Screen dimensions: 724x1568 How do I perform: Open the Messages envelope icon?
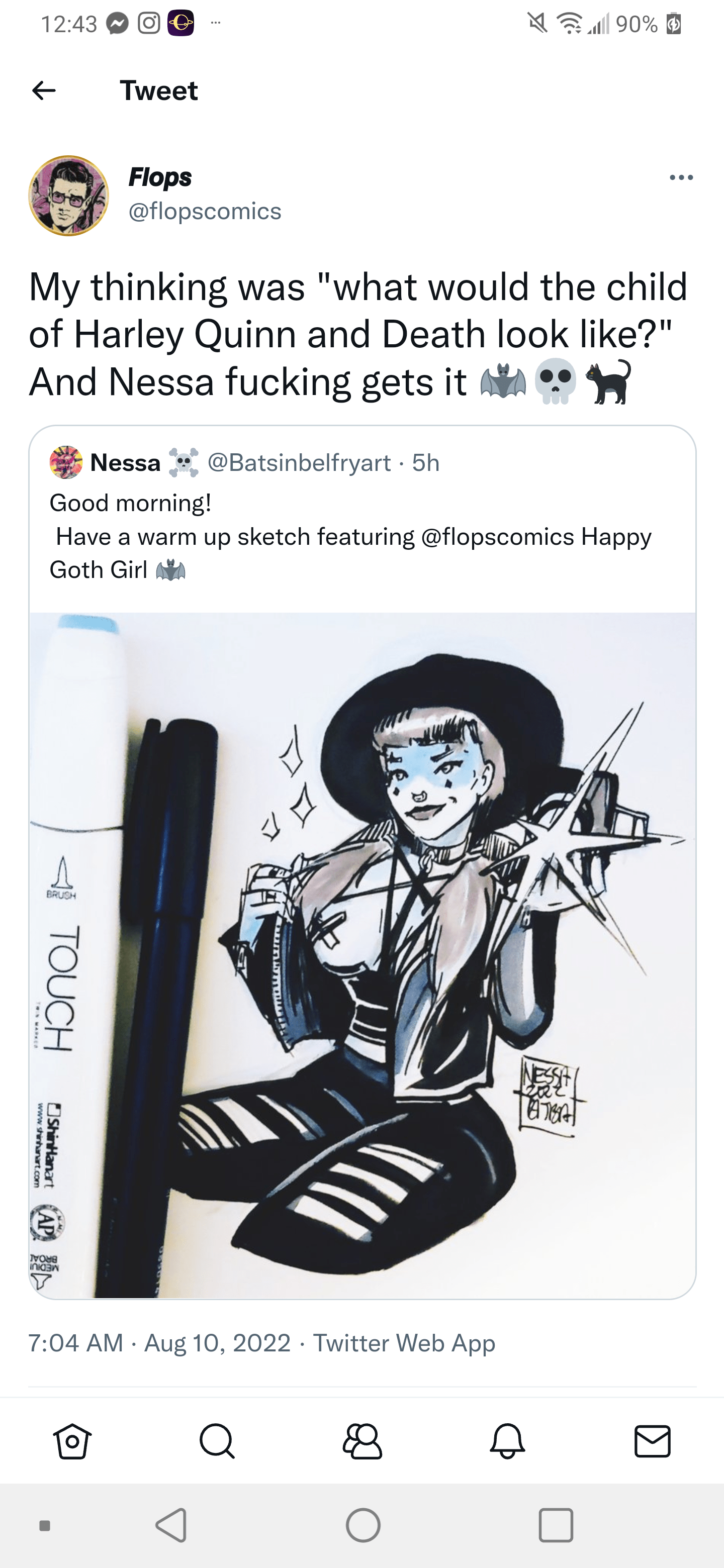[652, 1441]
